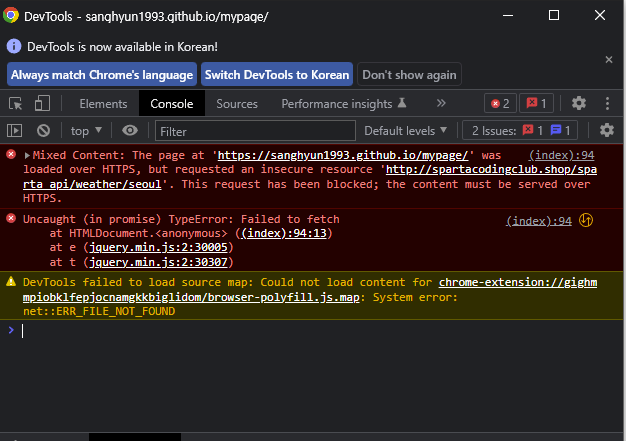Click the orange network request icon on TypeError row
The height and width of the screenshot is (441, 626).
[586, 220]
